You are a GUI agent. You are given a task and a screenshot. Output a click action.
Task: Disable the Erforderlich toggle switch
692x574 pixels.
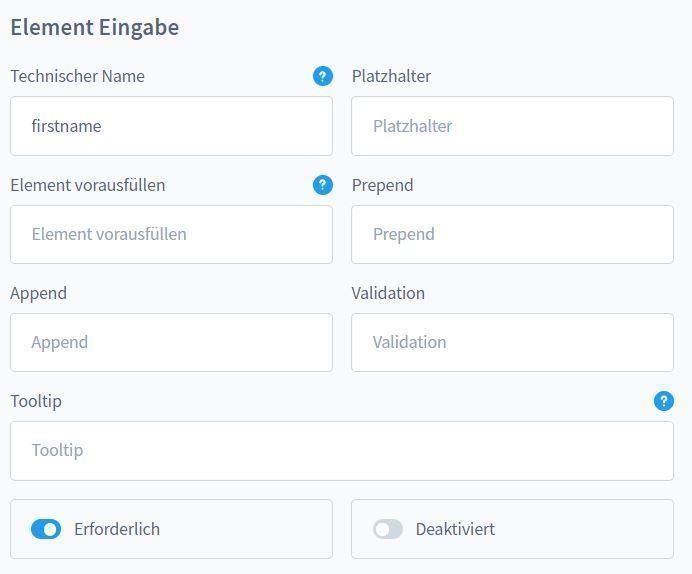46,529
